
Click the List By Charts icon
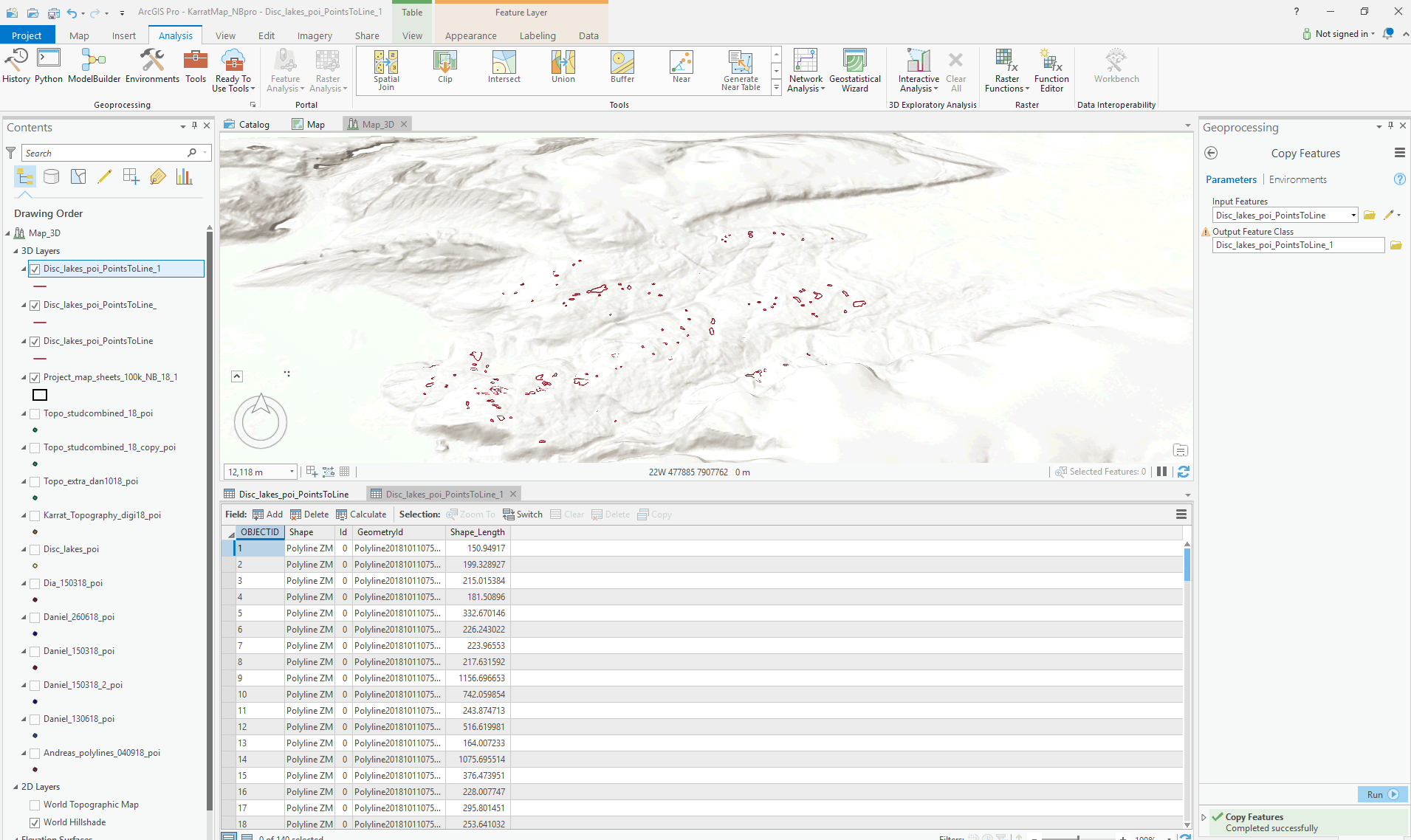[185, 176]
